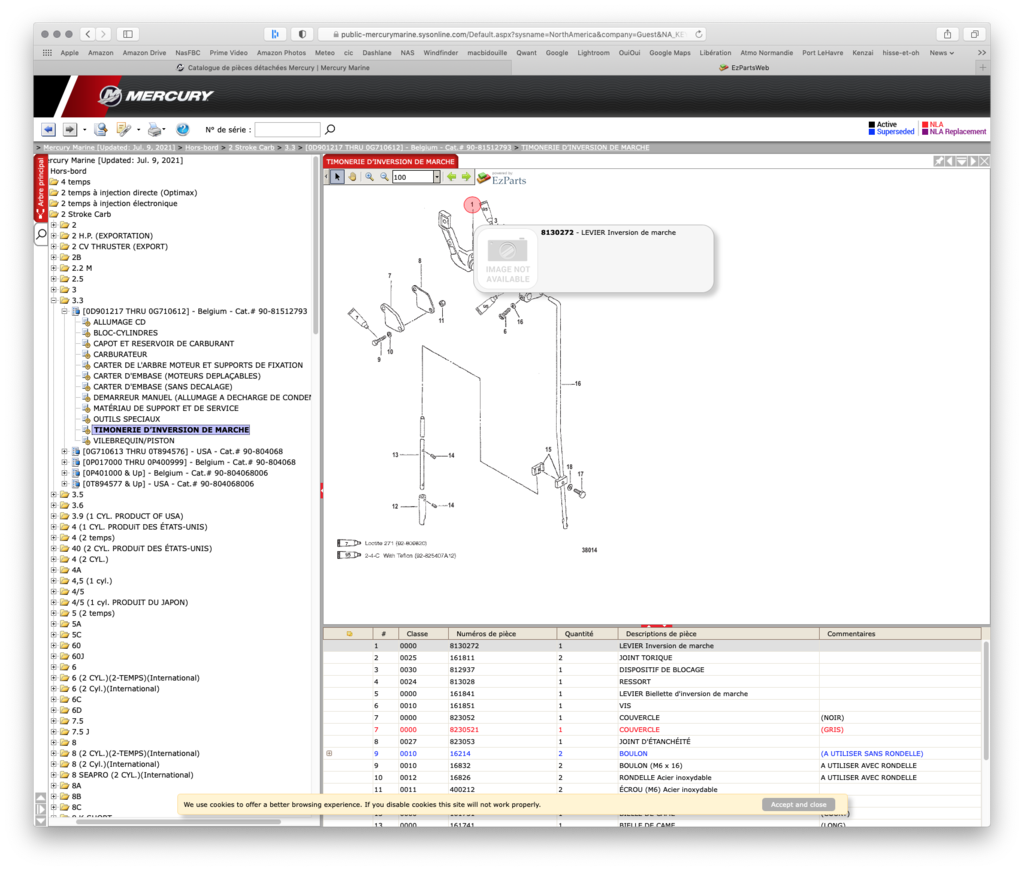Open the catalog search document icon
Image resolution: width=1024 pixels, height=871 pixels.
point(101,129)
